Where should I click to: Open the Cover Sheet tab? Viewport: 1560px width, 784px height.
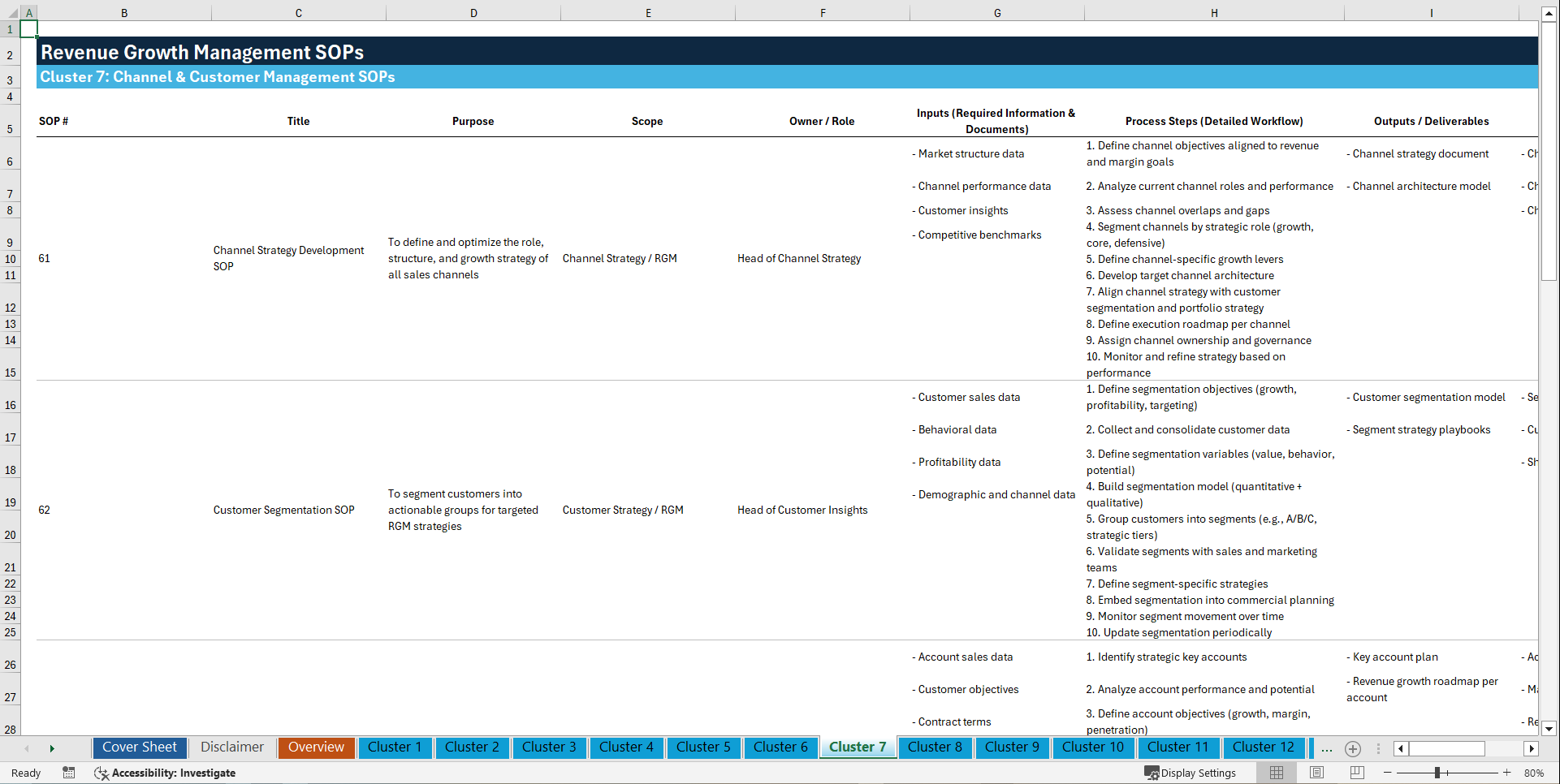[x=139, y=747]
